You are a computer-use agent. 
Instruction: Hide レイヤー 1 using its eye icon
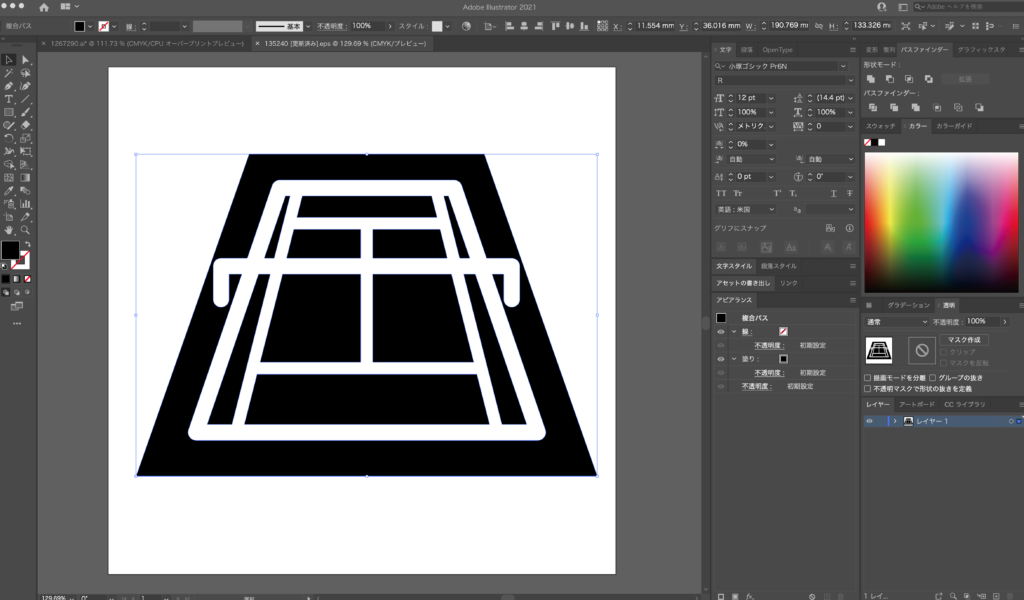869,422
